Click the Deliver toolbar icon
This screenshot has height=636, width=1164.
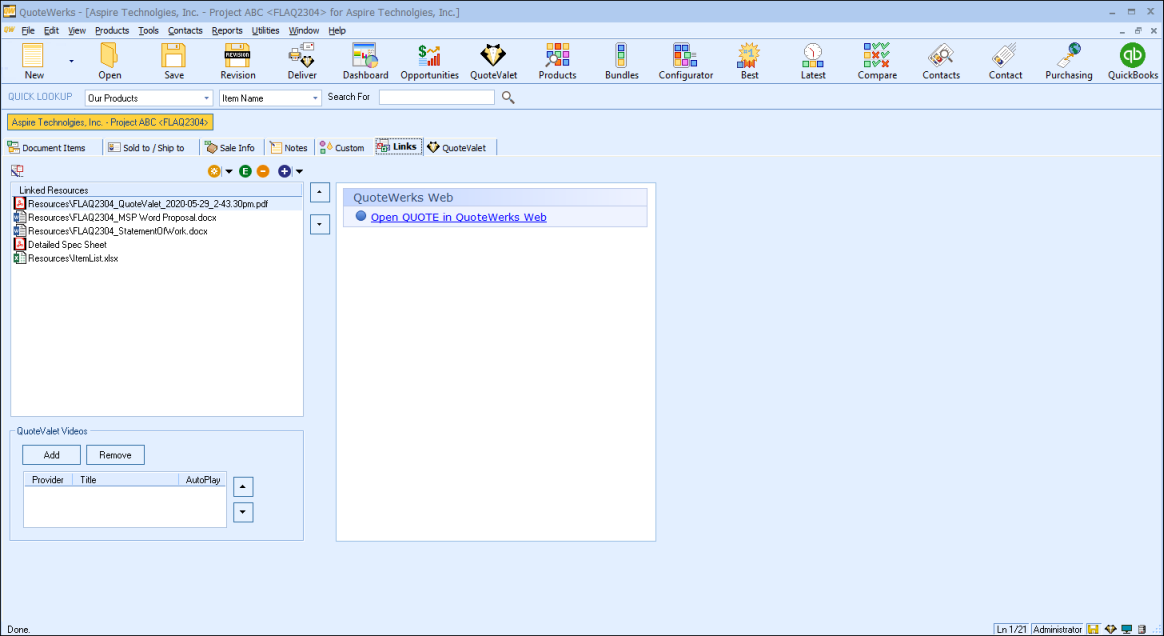tap(302, 61)
